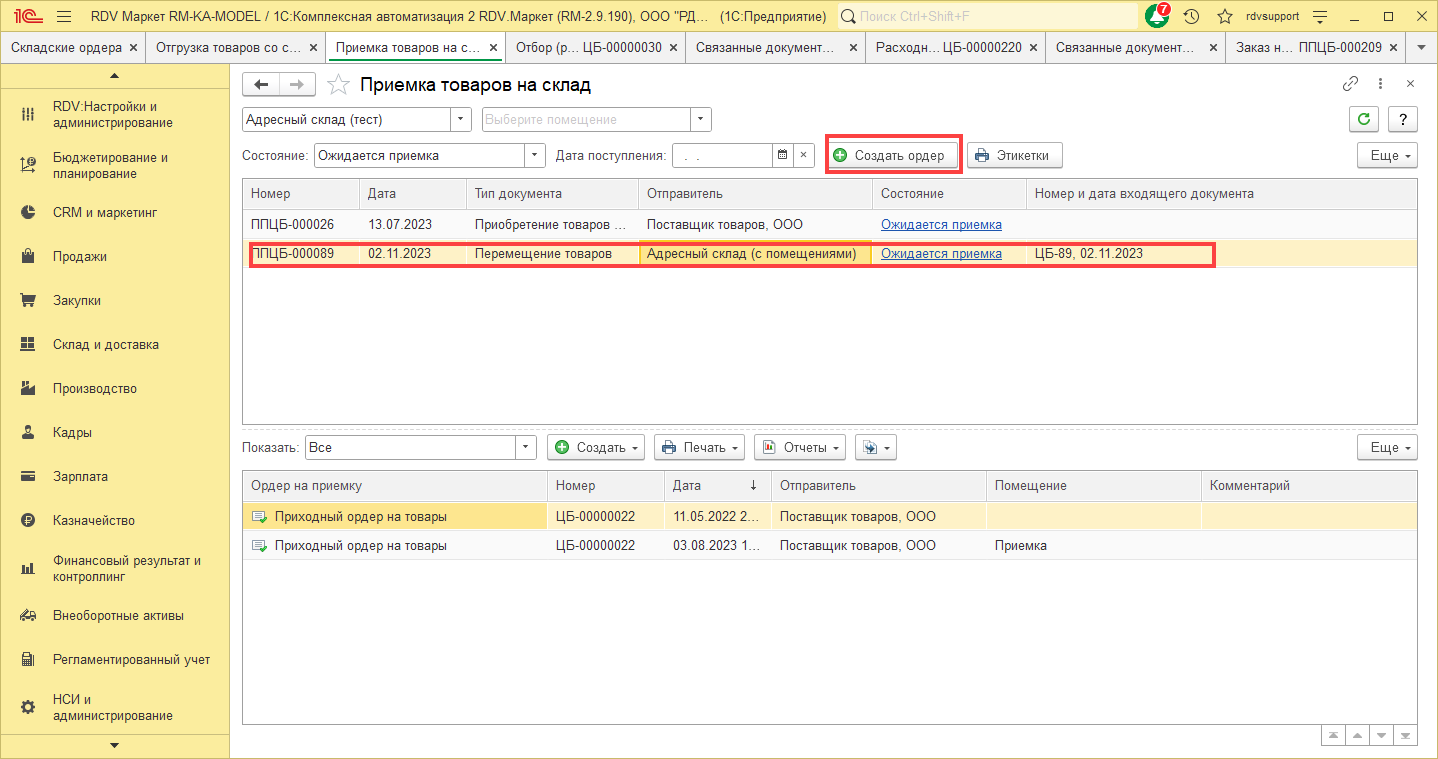Click the Выберите помещение input field
Image resolution: width=1438 pixels, height=759 pixels.
coord(586,120)
